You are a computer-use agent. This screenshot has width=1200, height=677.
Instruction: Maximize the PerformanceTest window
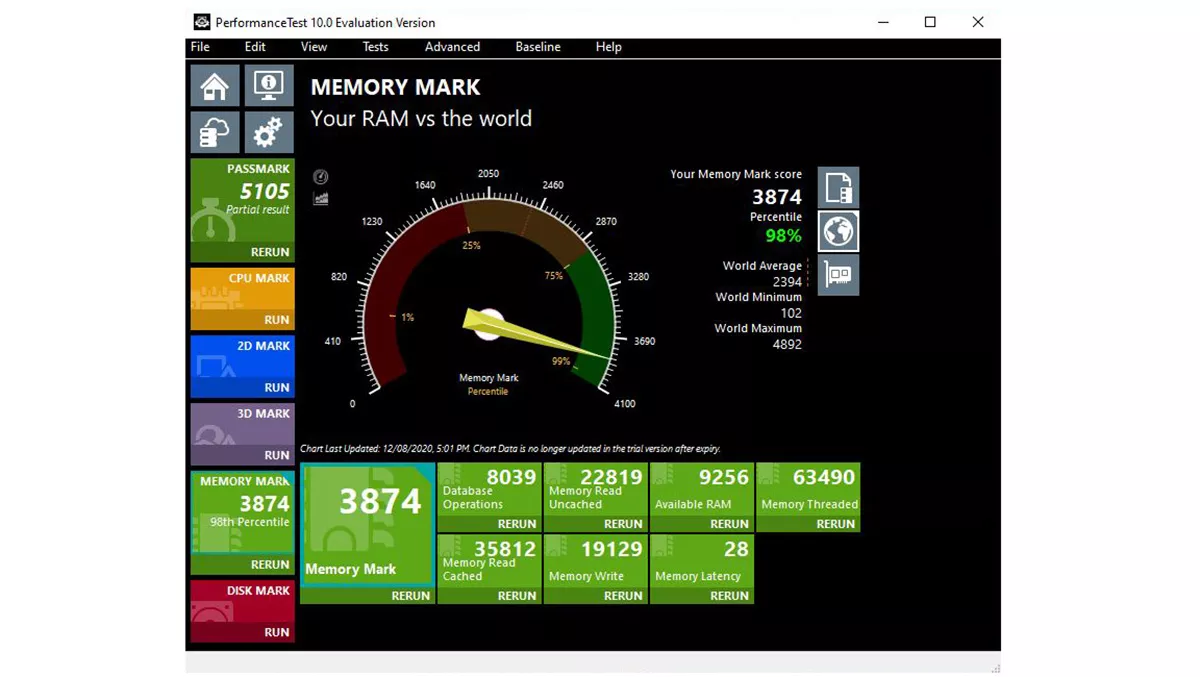[x=930, y=22]
